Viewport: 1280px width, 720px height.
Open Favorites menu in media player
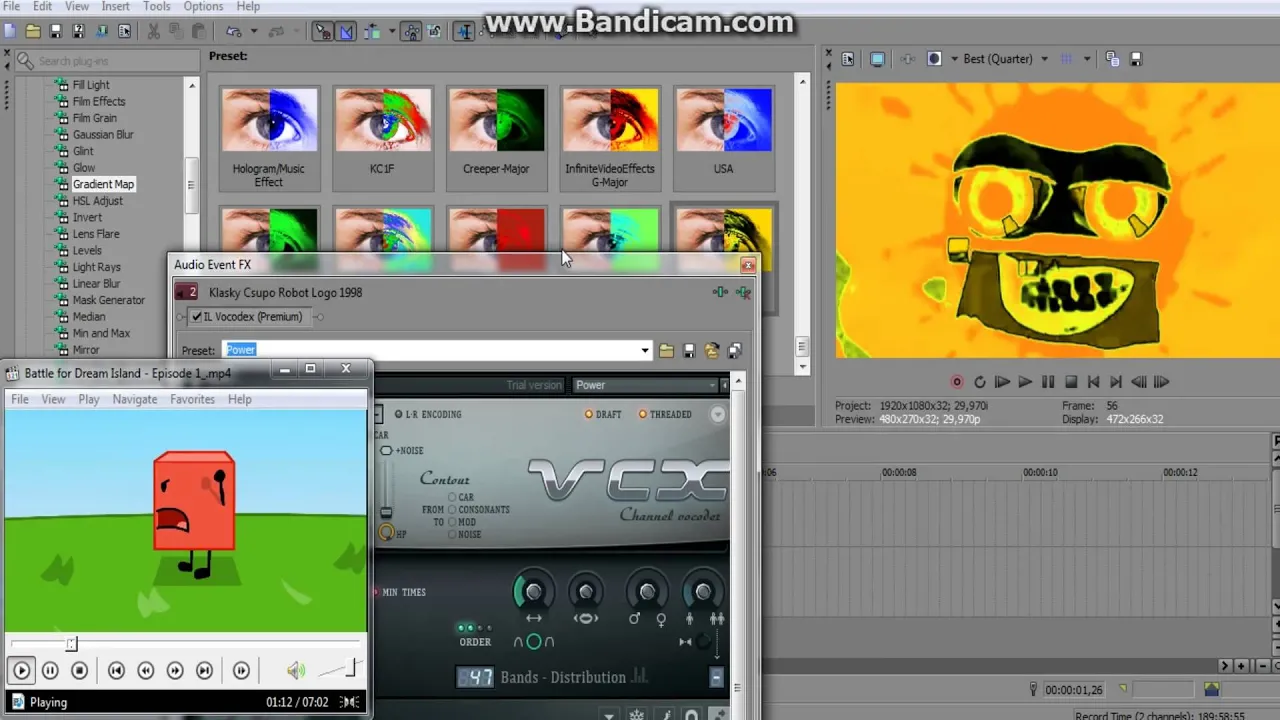(192, 399)
